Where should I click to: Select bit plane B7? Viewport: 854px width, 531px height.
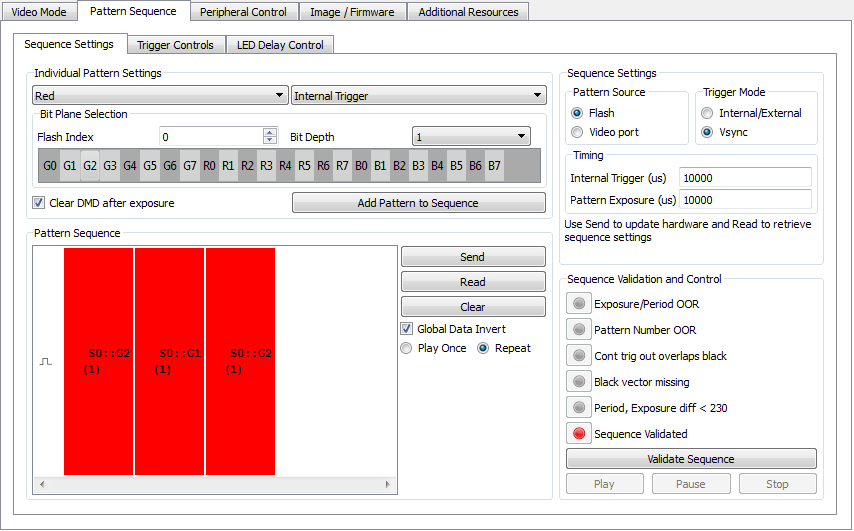[494, 166]
